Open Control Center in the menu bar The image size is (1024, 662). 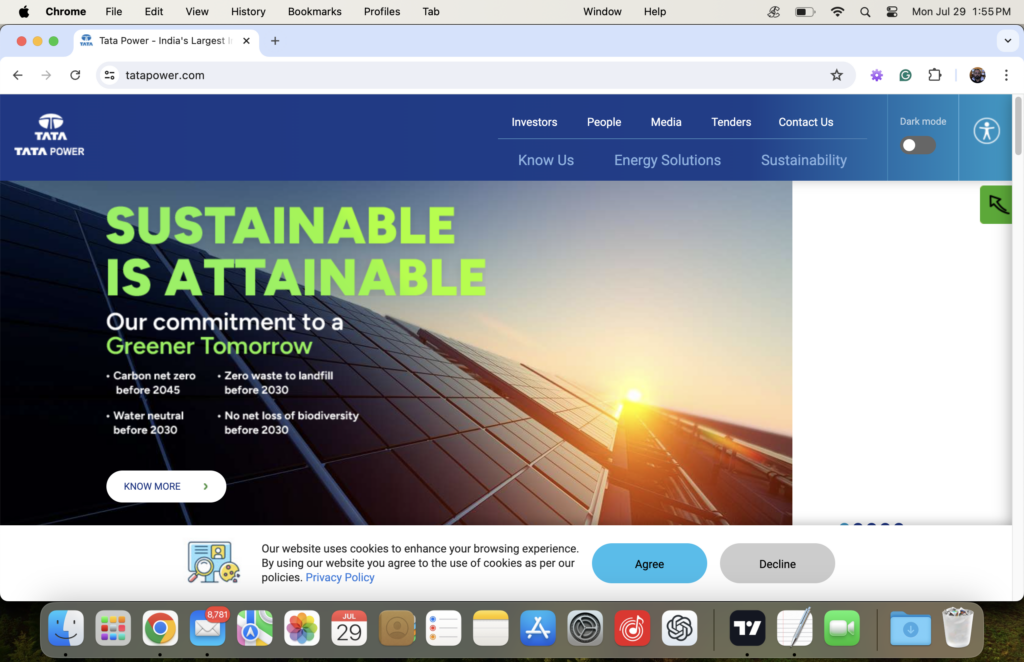[x=892, y=12]
